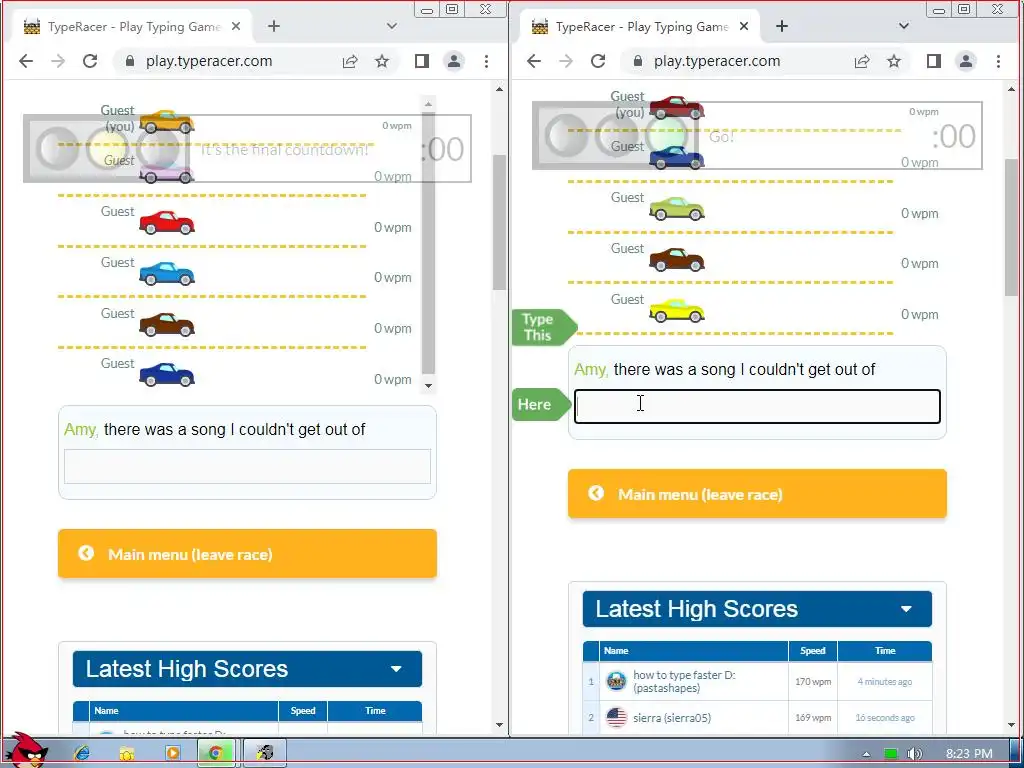This screenshot has height=768, width=1024.
Task: Open the tab search chevron in the left window
Action: [392, 26]
